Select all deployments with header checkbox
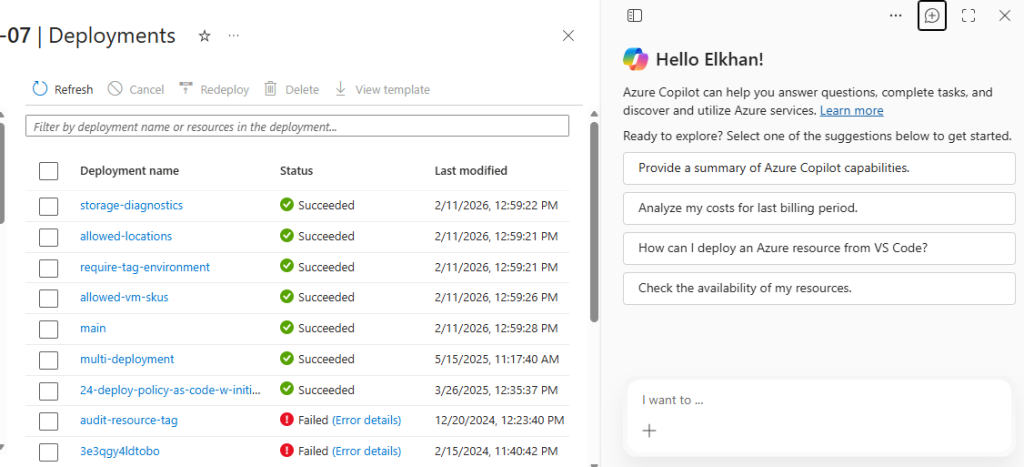Image resolution: width=1024 pixels, height=467 pixels. coord(49,171)
